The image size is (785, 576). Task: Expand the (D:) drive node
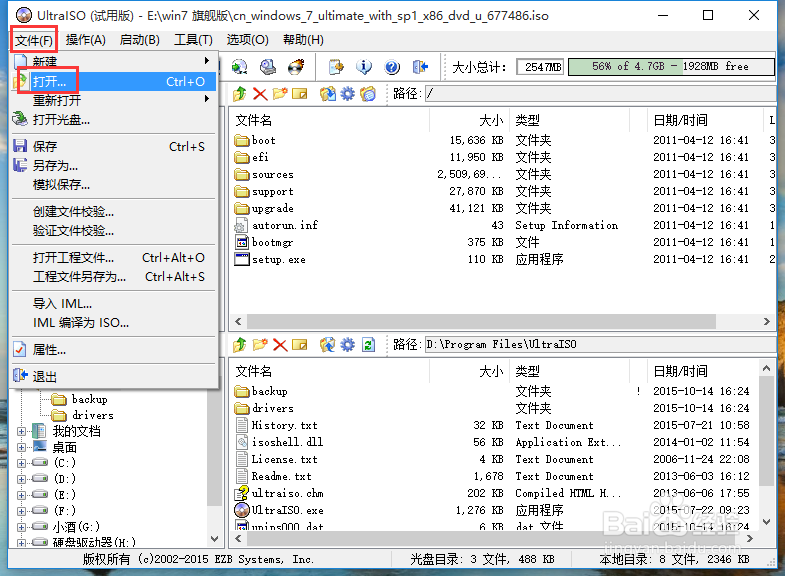[x=21, y=479]
